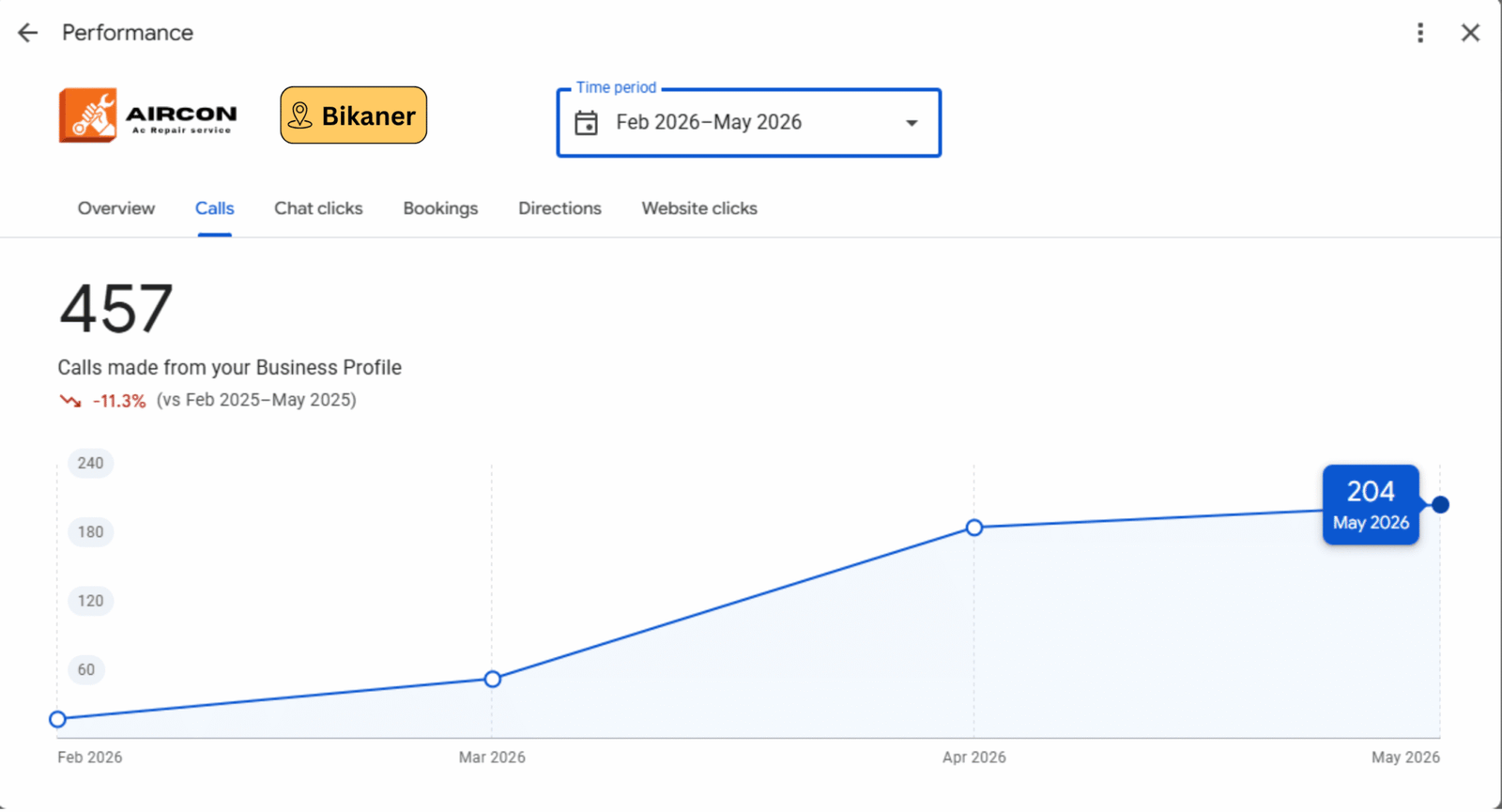The image size is (1502, 812).
Task: Open the three-dot more options menu
Action: point(1420,33)
